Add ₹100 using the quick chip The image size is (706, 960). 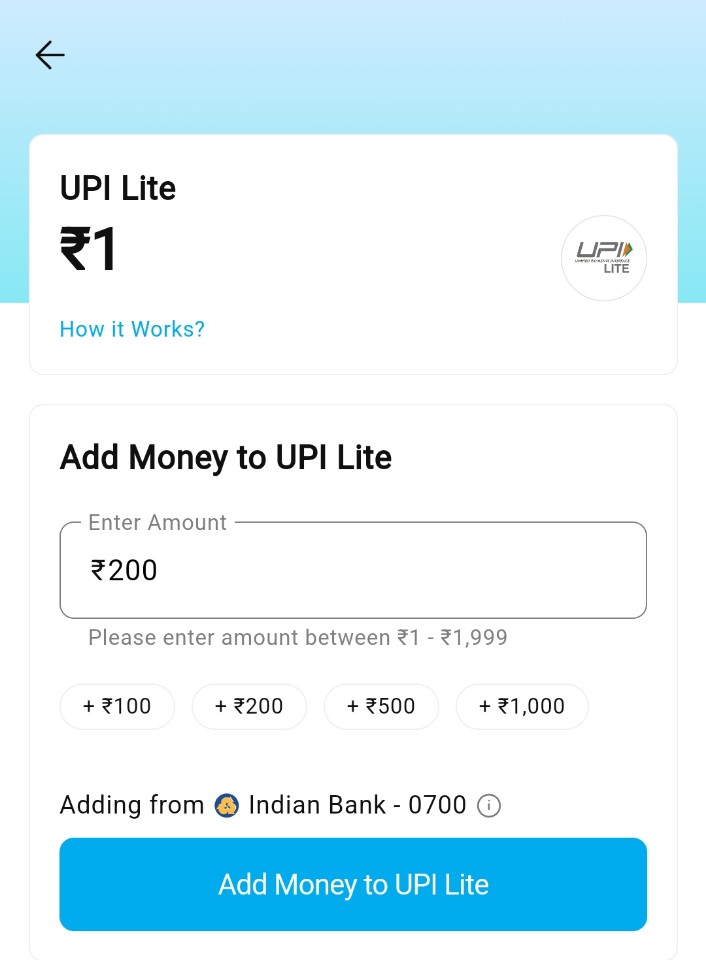[117, 706]
